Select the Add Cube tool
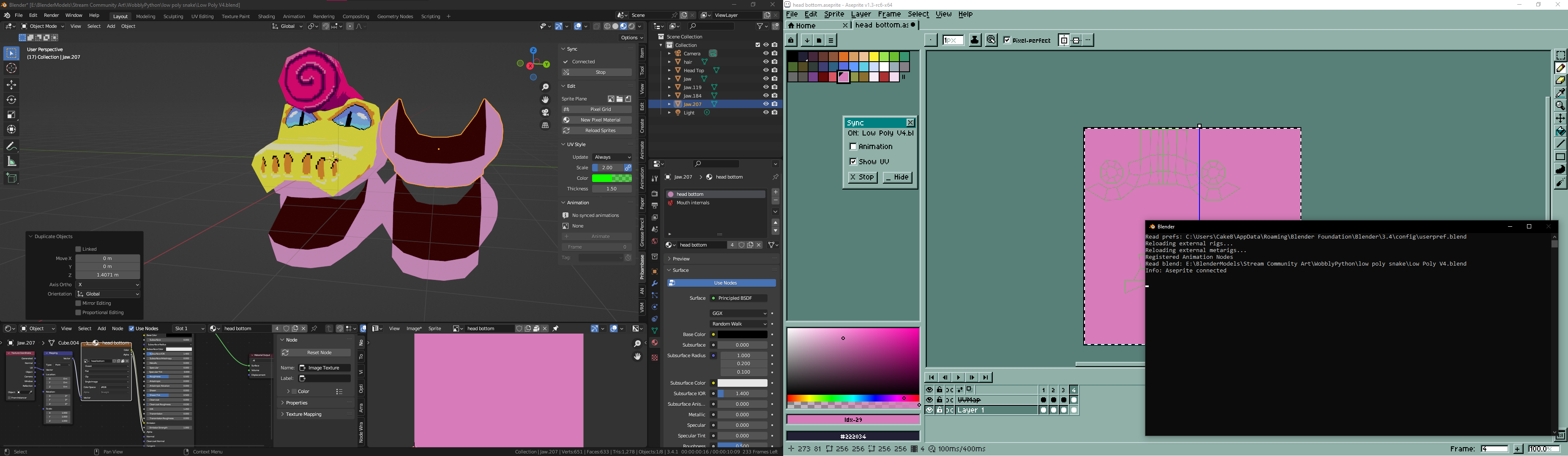1568x456 pixels. tap(11, 178)
